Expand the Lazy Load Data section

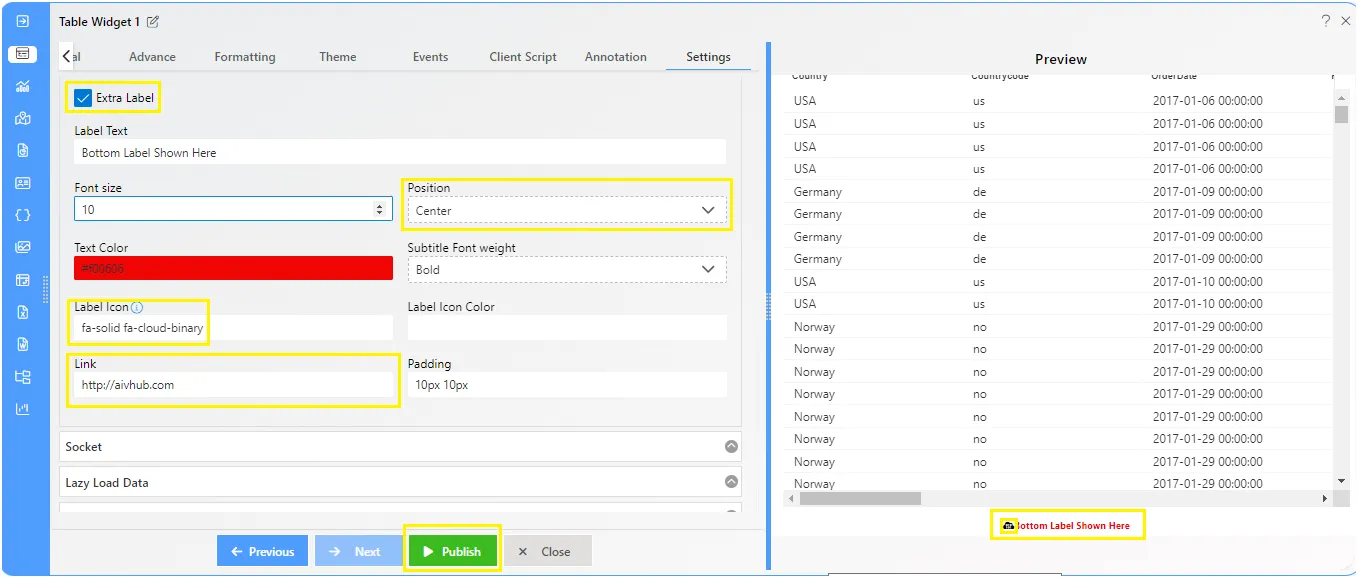point(400,482)
